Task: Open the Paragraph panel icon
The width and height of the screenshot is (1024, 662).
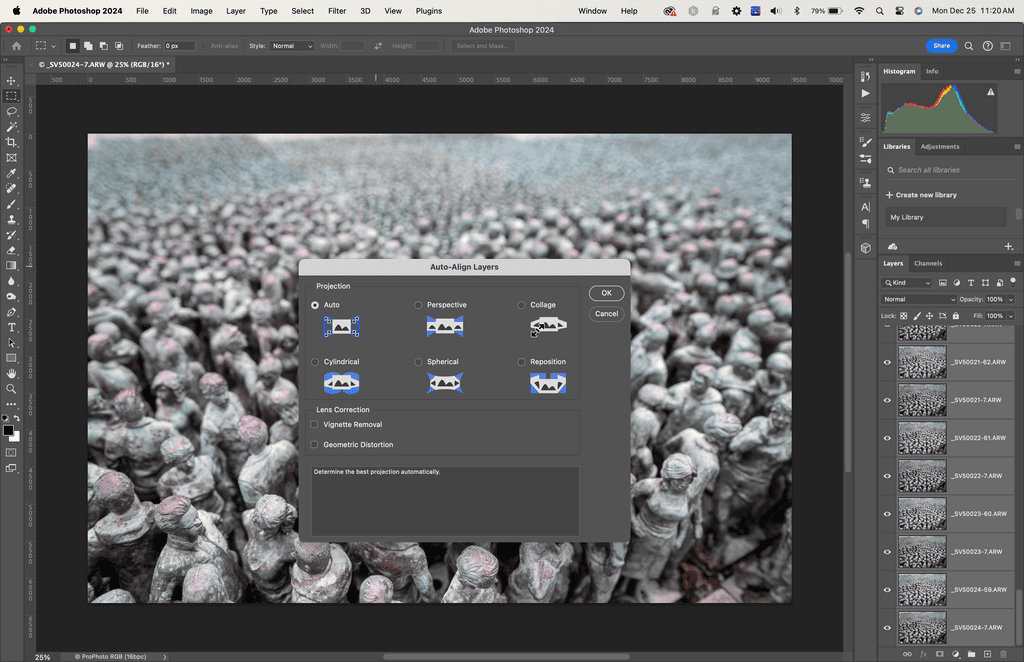Action: pyautogui.click(x=865, y=224)
